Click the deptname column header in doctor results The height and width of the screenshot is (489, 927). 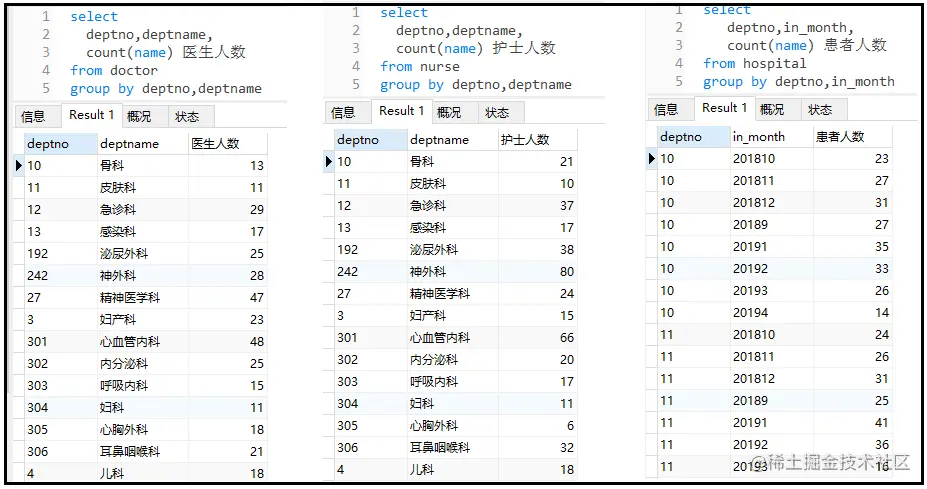pos(142,144)
